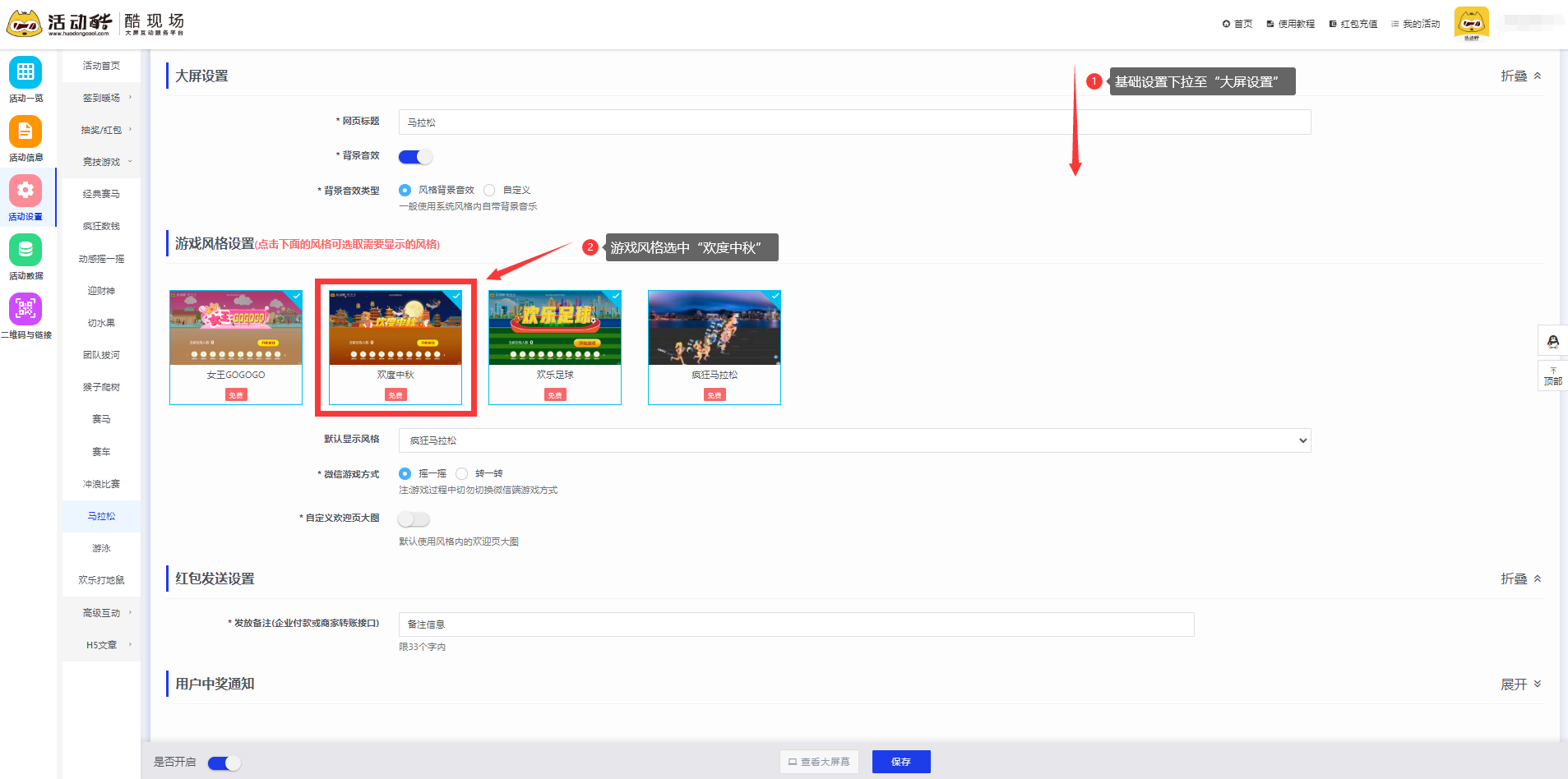1568x779 pixels.
Task: Choose the 女王GOGOGO style thumbnail
Action: [x=236, y=347]
